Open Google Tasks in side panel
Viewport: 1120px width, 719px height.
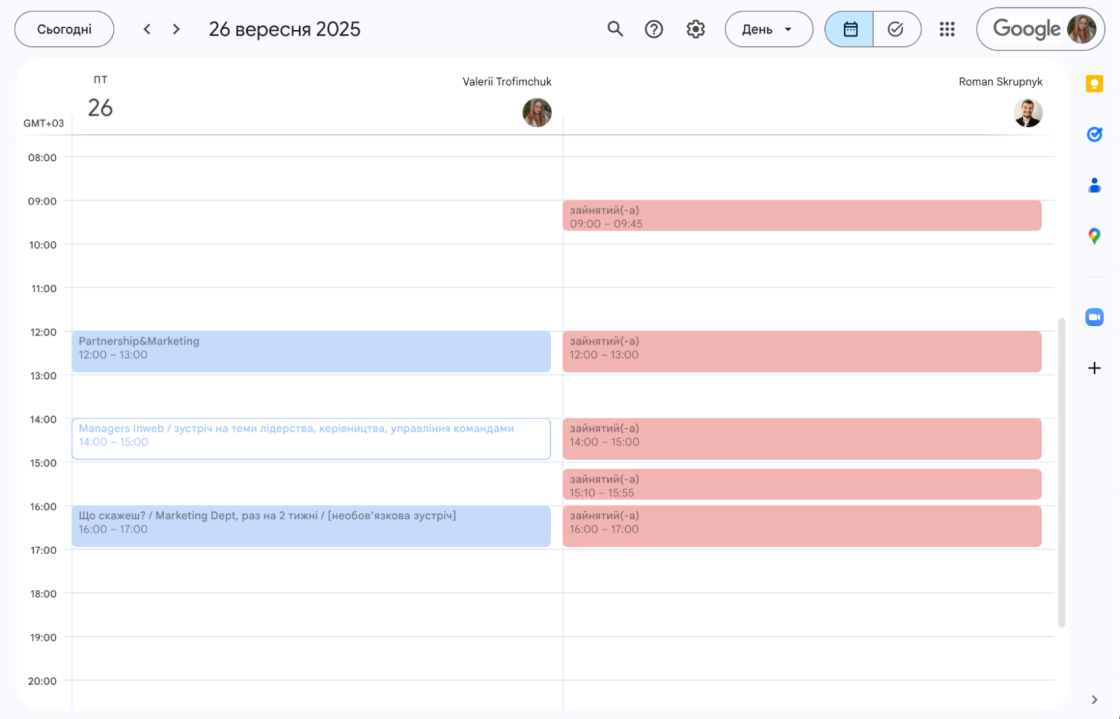point(1094,134)
